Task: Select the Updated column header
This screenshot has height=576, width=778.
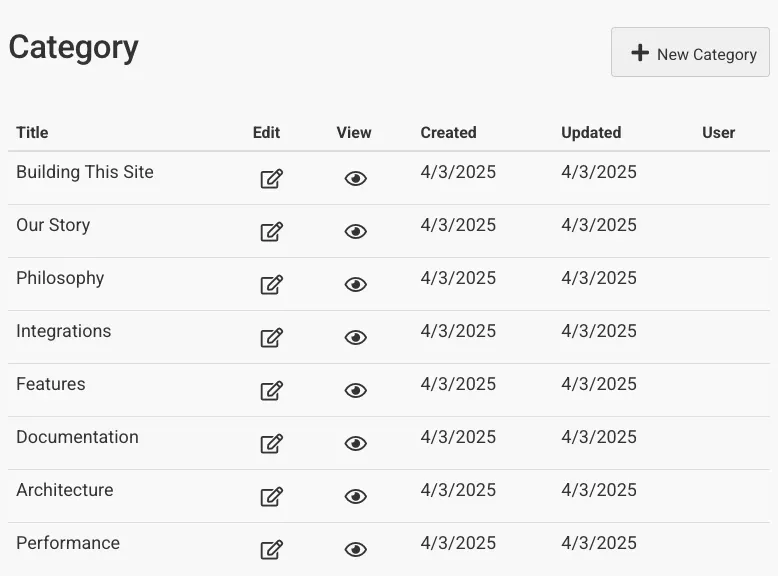Action: [591, 132]
